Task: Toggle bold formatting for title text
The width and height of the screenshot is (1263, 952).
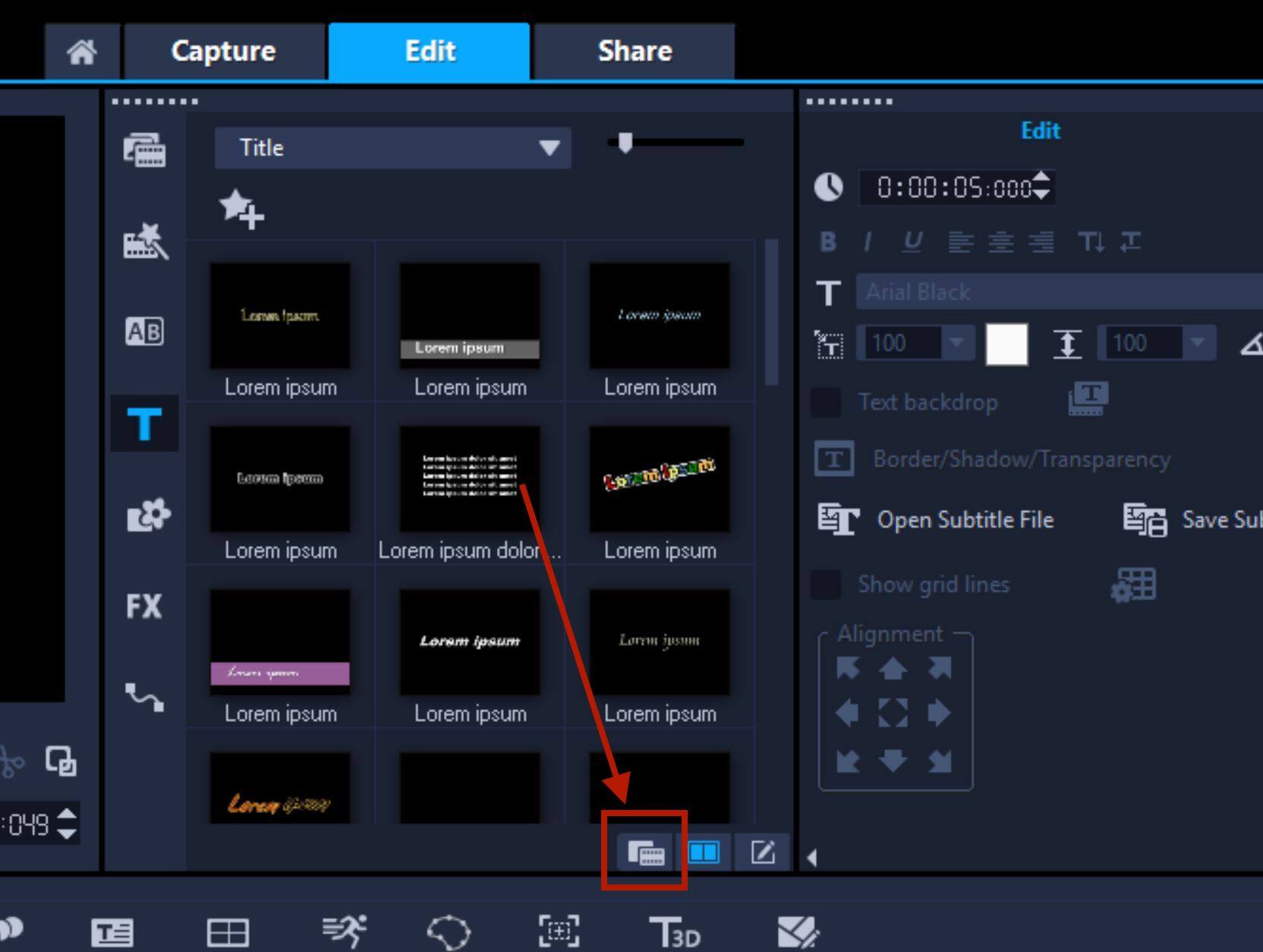Action: point(827,241)
